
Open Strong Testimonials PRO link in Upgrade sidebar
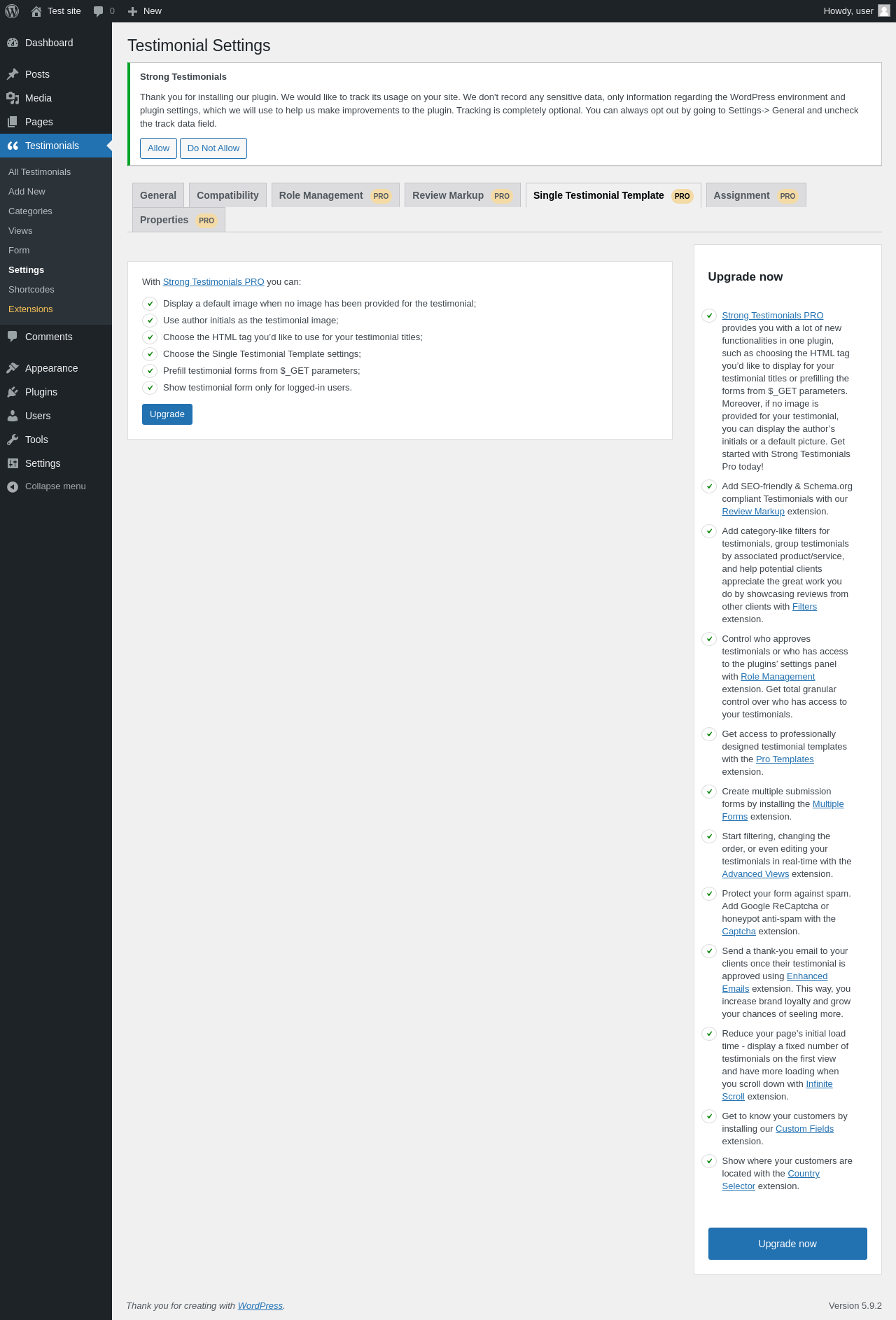click(773, 316)
